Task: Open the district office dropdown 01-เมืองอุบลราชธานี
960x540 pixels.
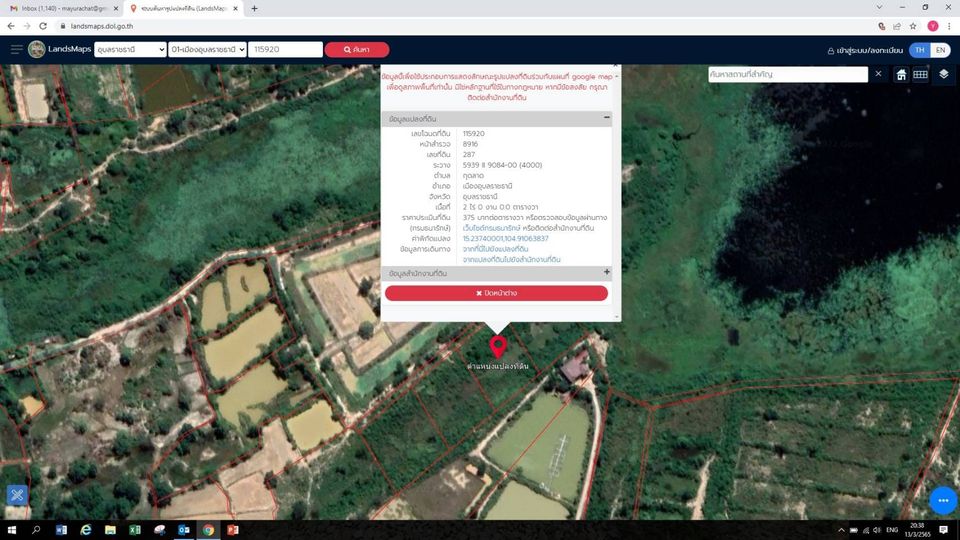Action: click(x=207, y=50)
